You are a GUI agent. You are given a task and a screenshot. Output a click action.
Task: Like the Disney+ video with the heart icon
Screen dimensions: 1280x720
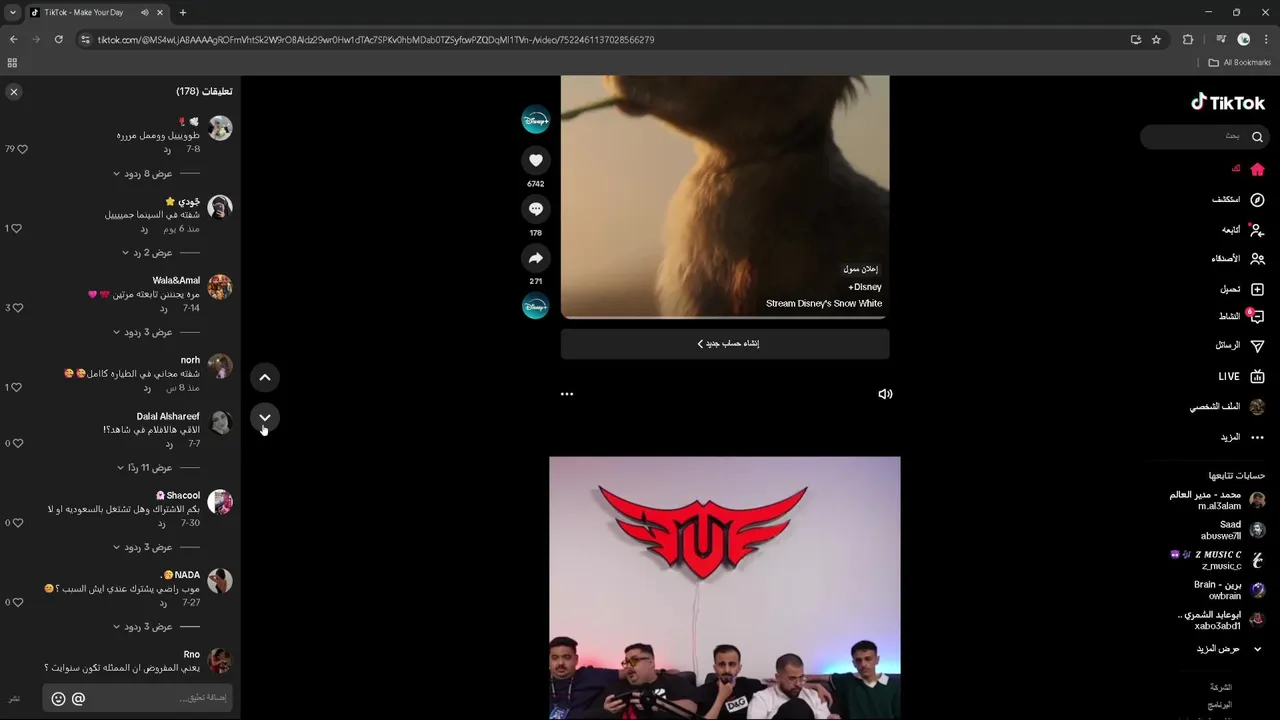[536, 160]
